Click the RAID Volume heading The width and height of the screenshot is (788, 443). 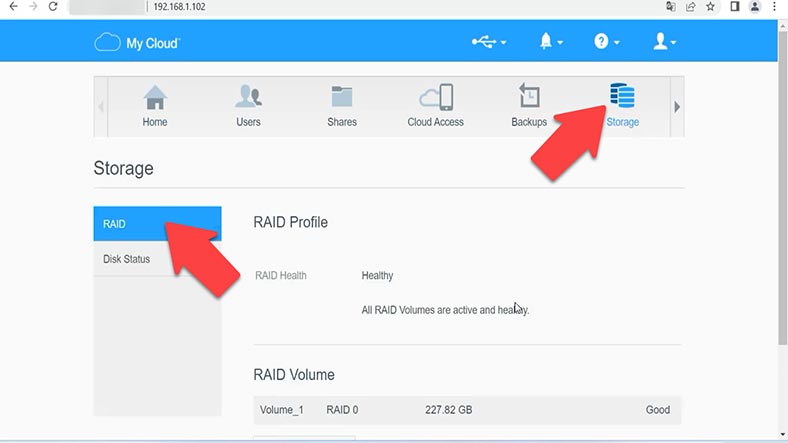click(294, 375)
